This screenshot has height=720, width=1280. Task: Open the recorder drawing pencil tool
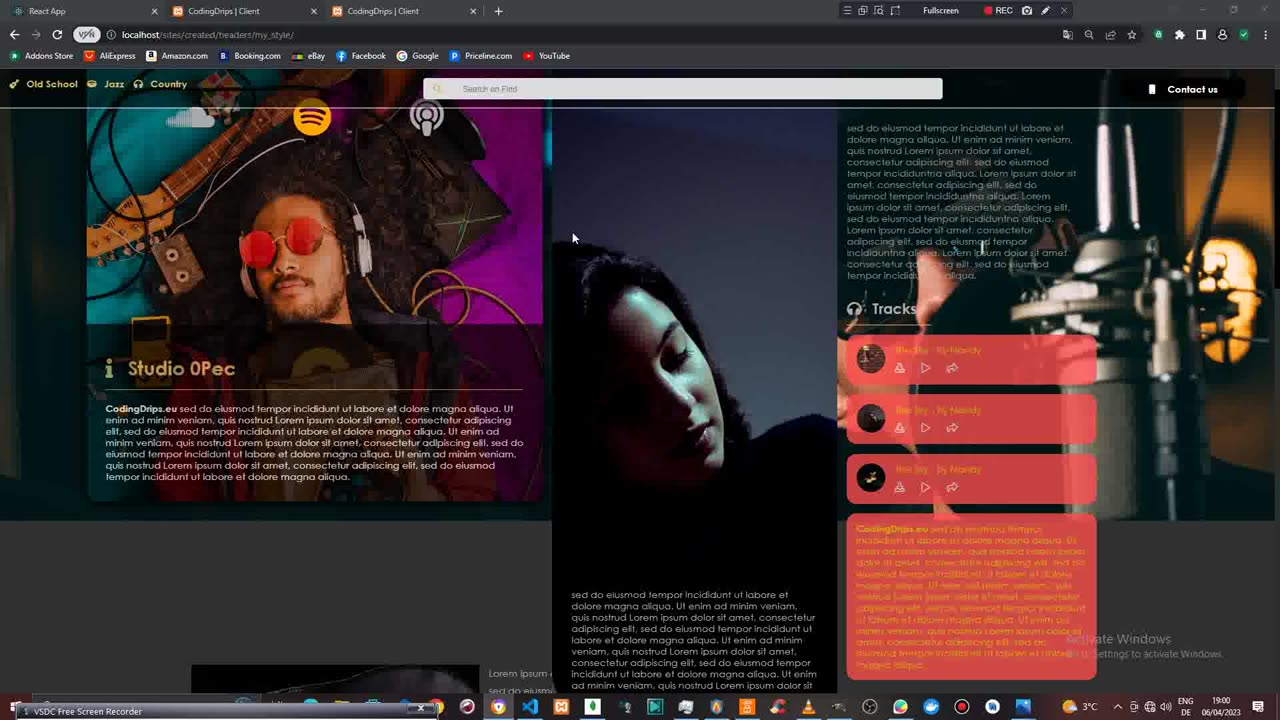(x=1045, y=11)
